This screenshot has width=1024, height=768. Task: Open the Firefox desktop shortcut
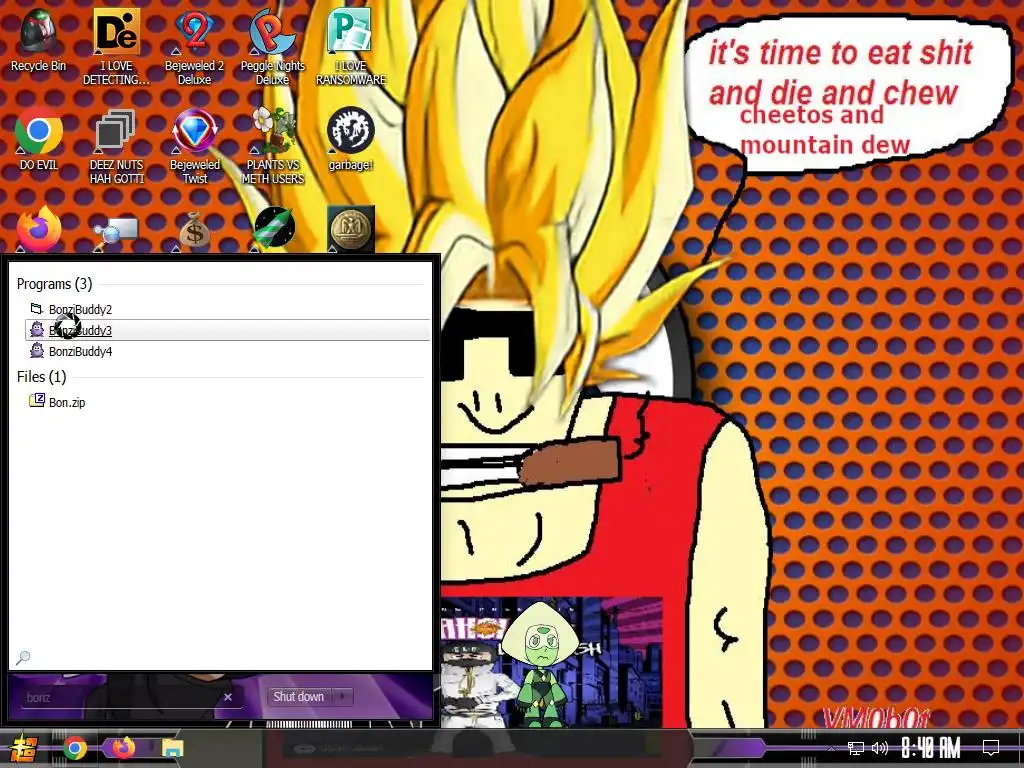coord(39,229)
